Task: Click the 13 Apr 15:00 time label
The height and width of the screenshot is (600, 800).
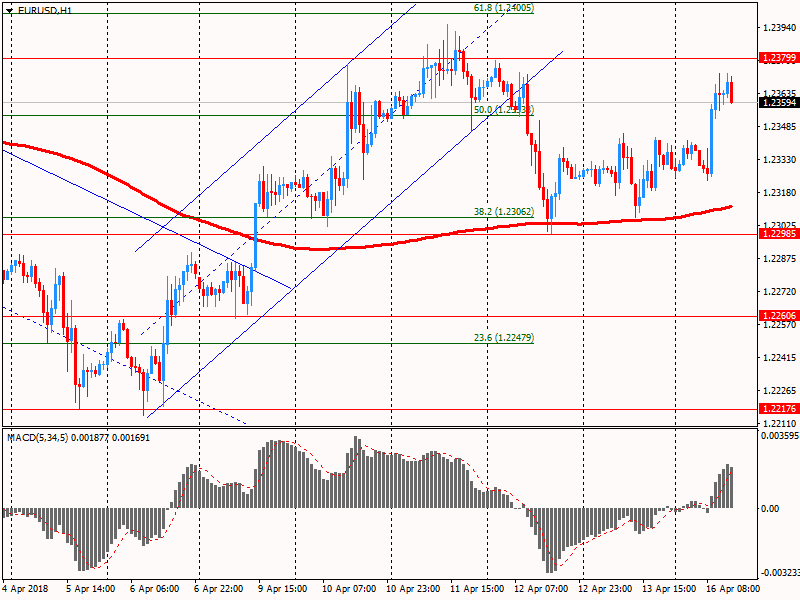Action: (669, 589)
